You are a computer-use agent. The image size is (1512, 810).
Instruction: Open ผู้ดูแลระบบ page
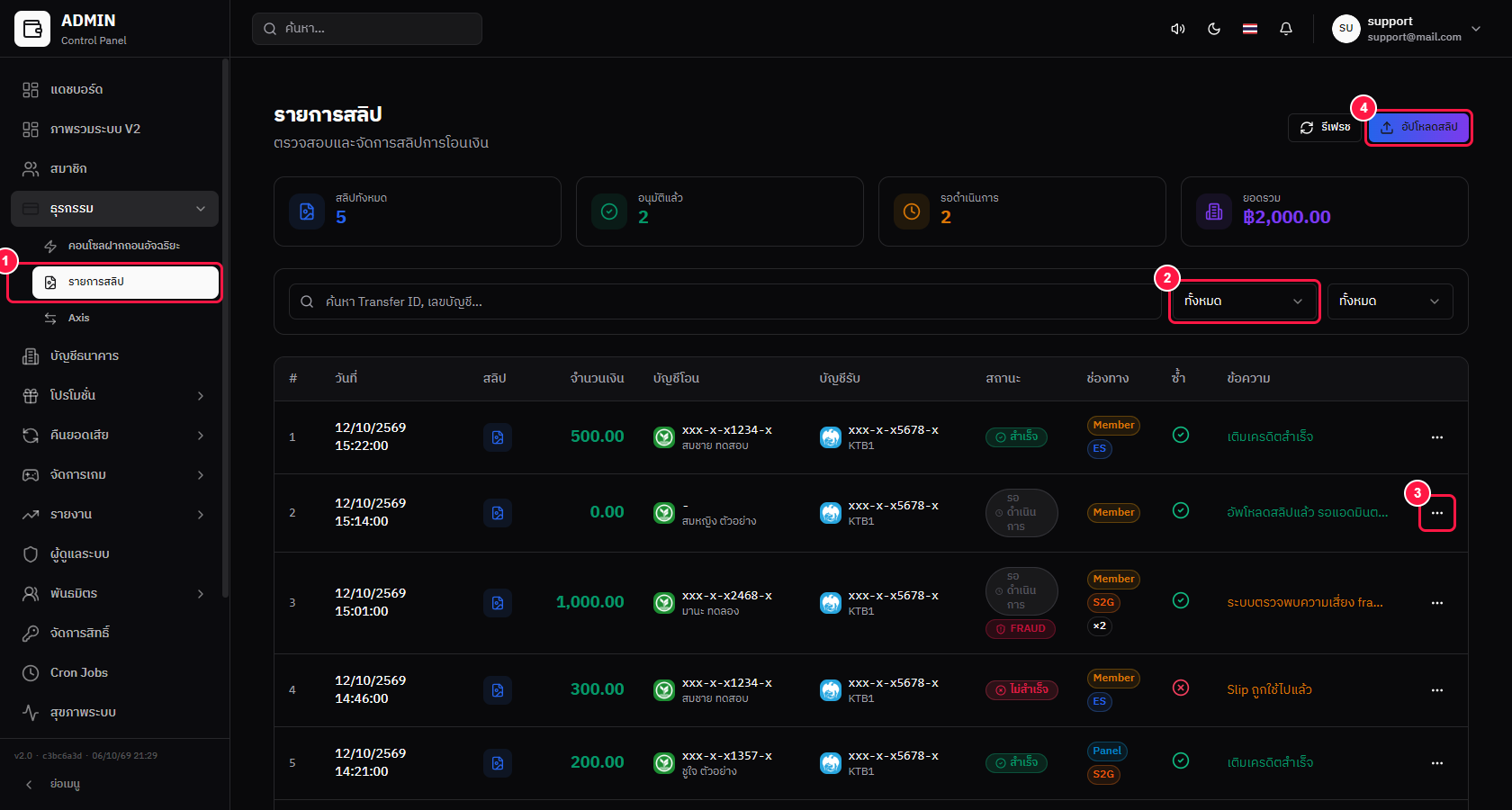coord(115,554)
